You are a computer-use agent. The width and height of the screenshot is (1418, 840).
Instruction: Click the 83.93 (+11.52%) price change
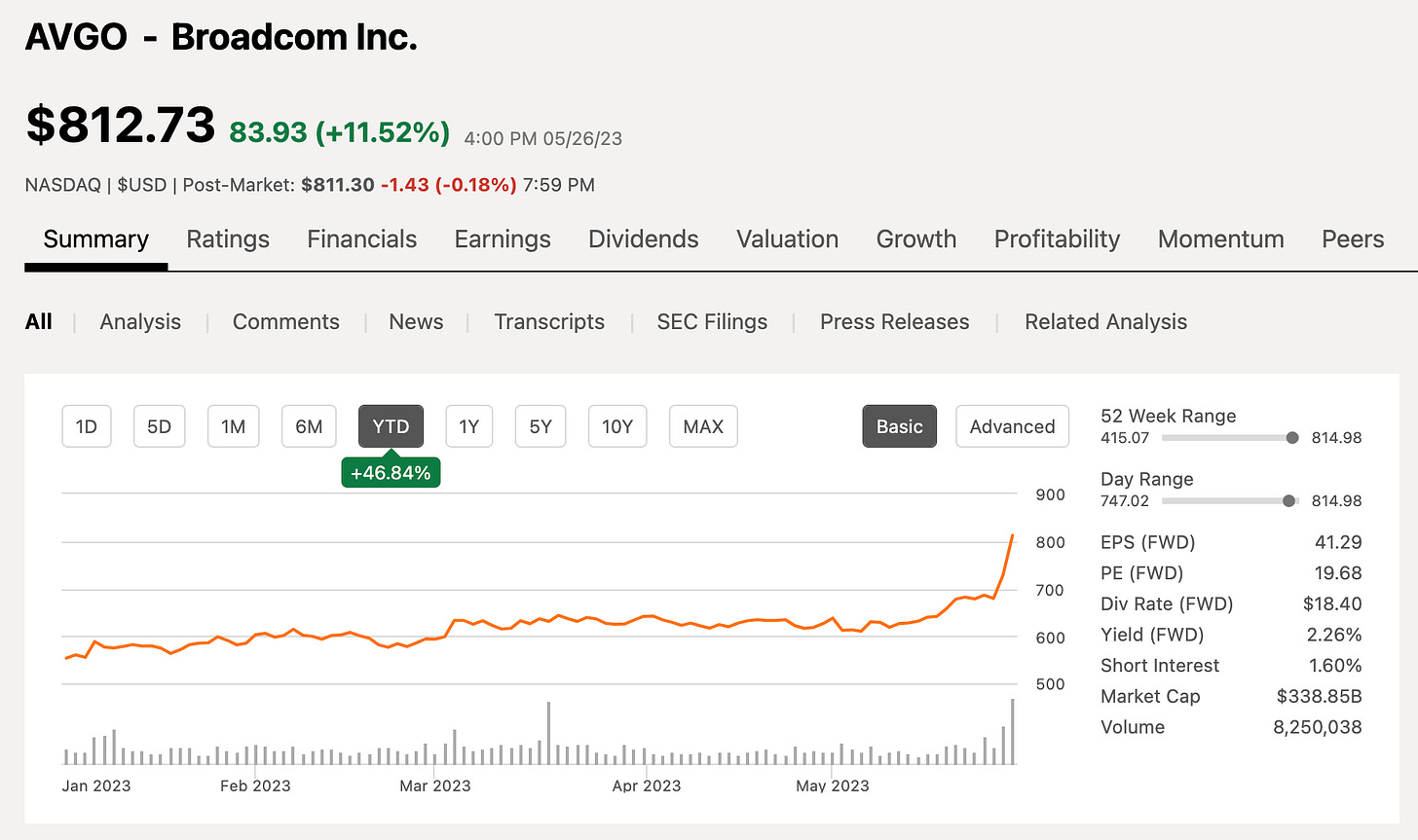tap(340, 131)
